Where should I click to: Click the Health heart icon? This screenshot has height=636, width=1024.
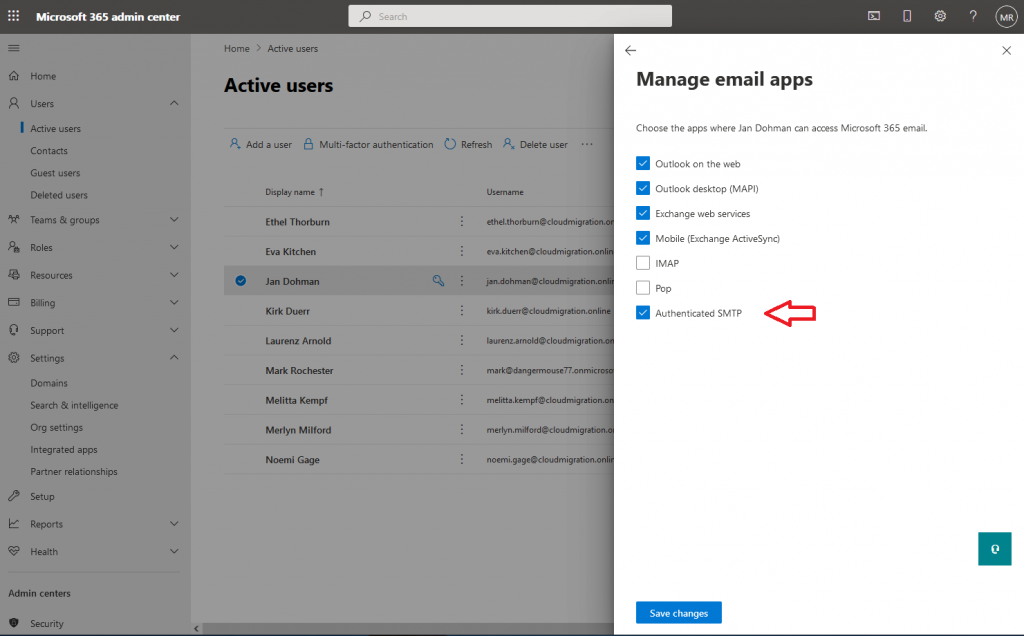click(x=14, y=551)
